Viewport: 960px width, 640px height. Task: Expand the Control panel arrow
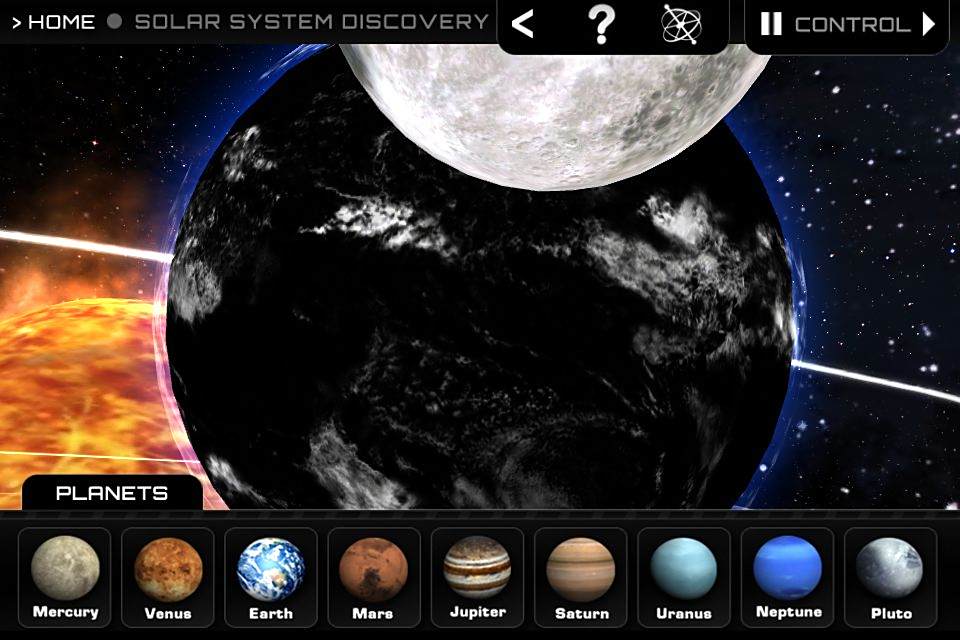pos(929,24)
